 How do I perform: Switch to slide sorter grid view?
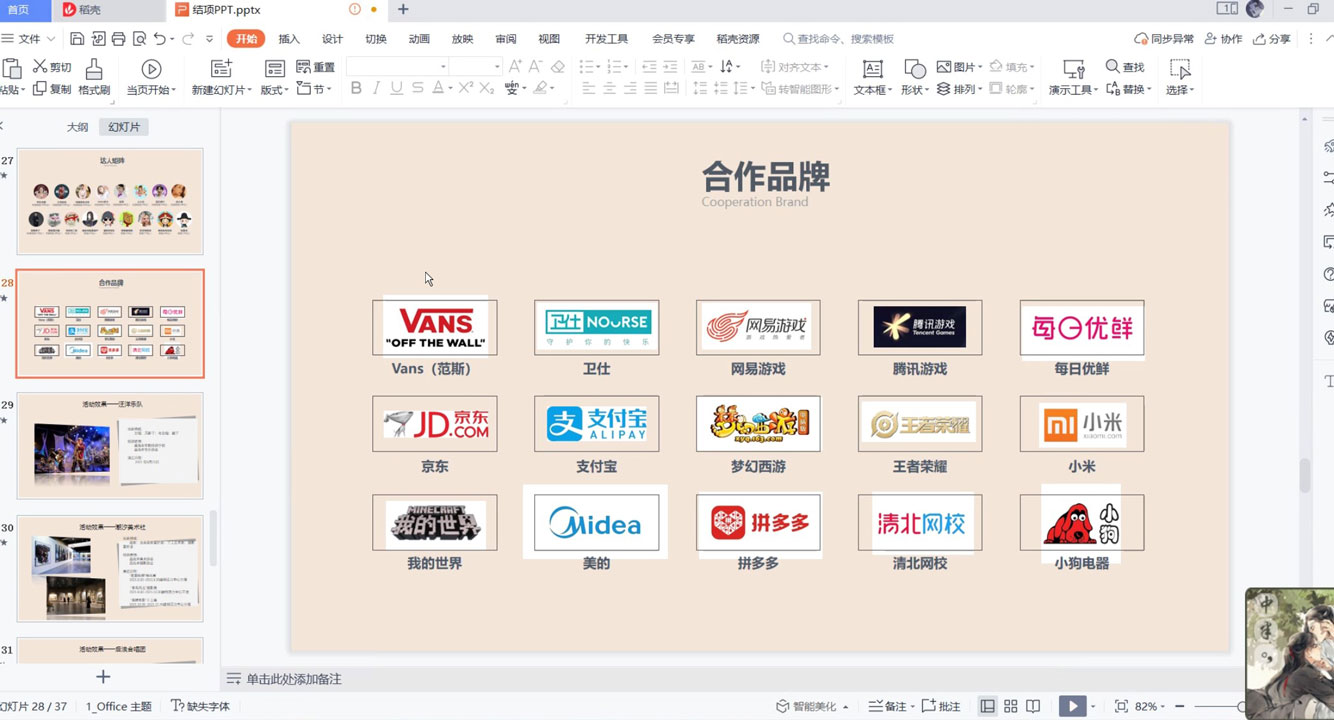(x=1010, y=706)
